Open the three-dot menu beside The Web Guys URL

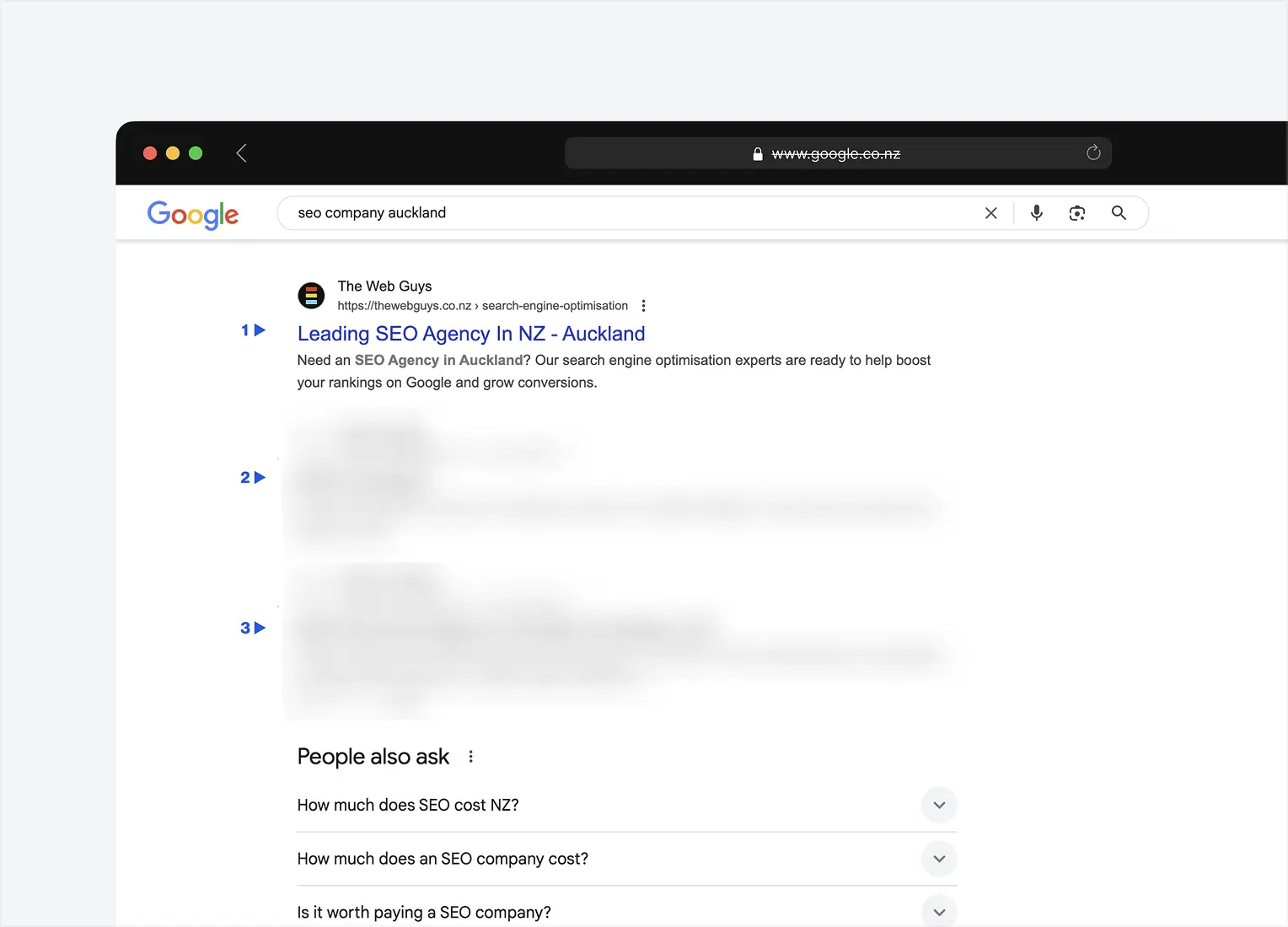coord(644,306)
